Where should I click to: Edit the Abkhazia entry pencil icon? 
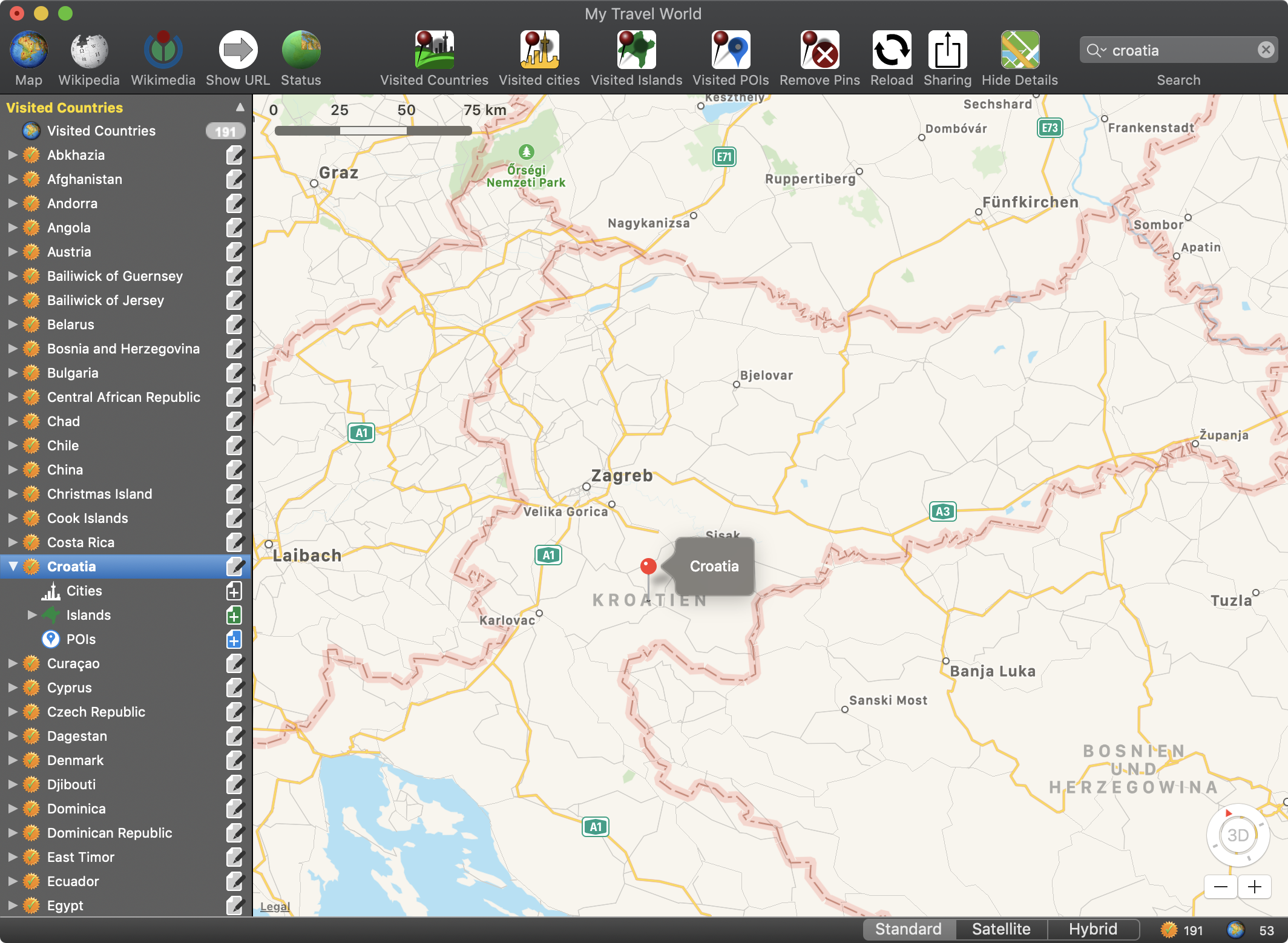(x=235, y=155)
